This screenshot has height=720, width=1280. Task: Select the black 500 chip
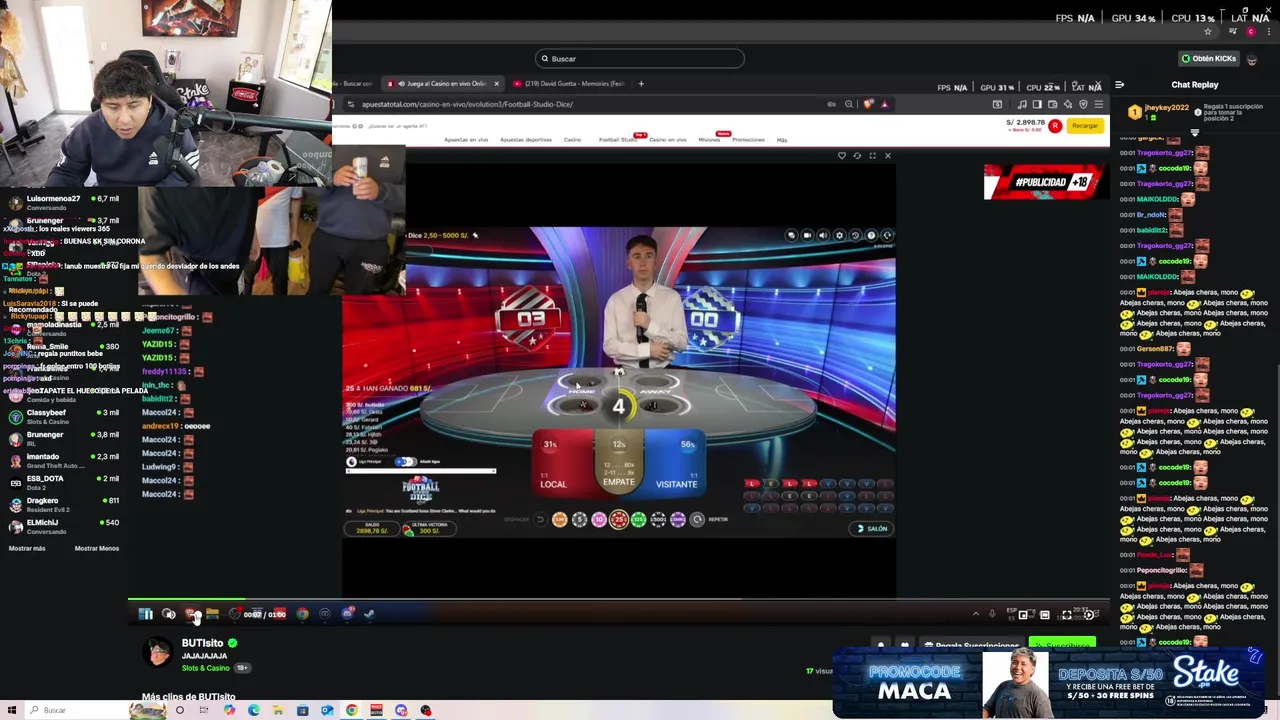click(658, 520)
